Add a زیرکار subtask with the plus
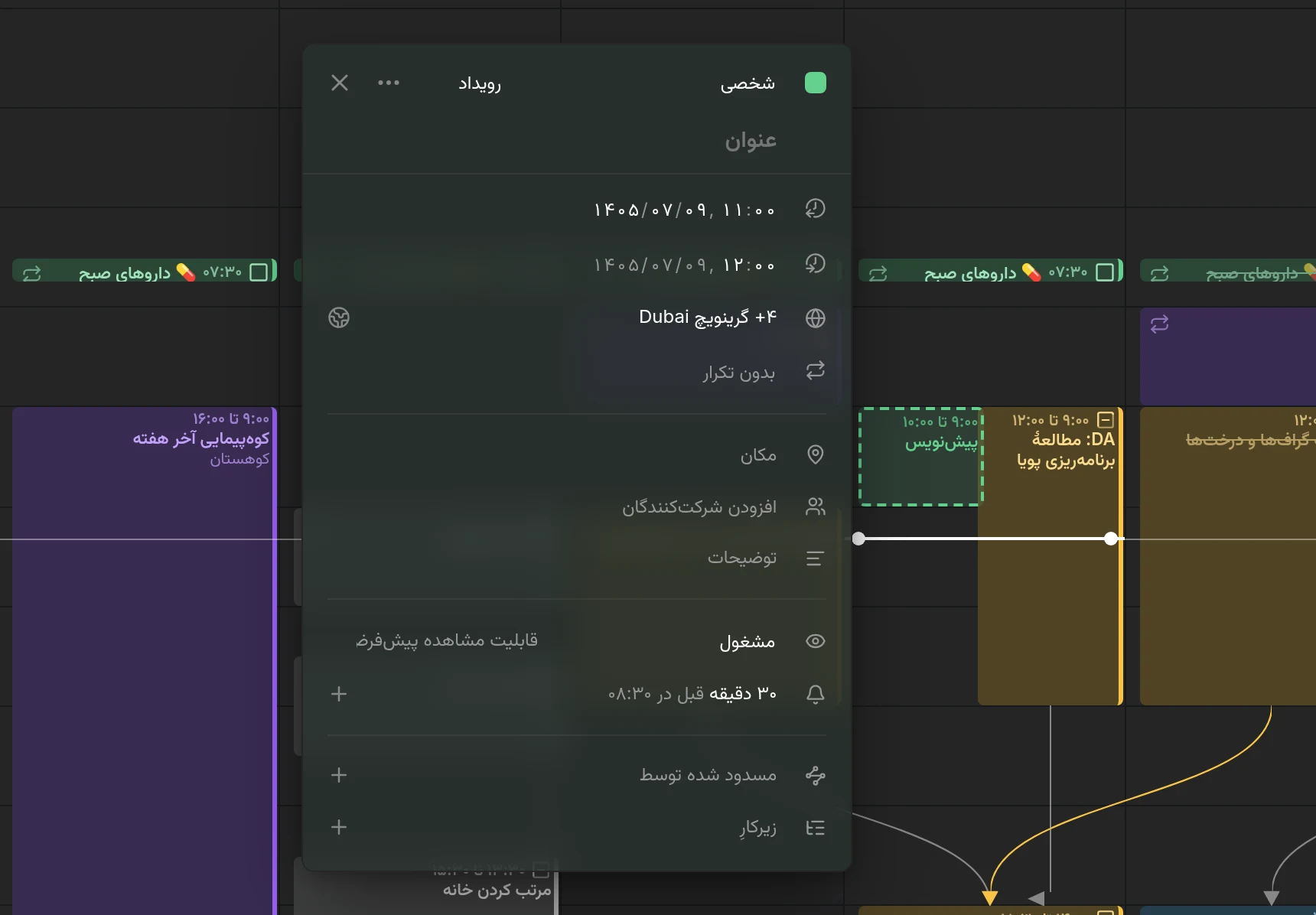1316x915 pixels. (339, 827)
